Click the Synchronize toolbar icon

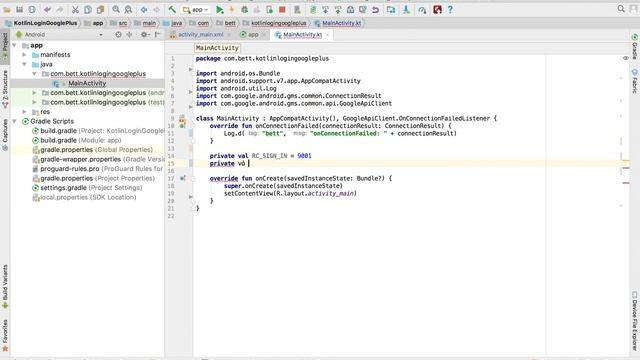(x=32, y=9)
